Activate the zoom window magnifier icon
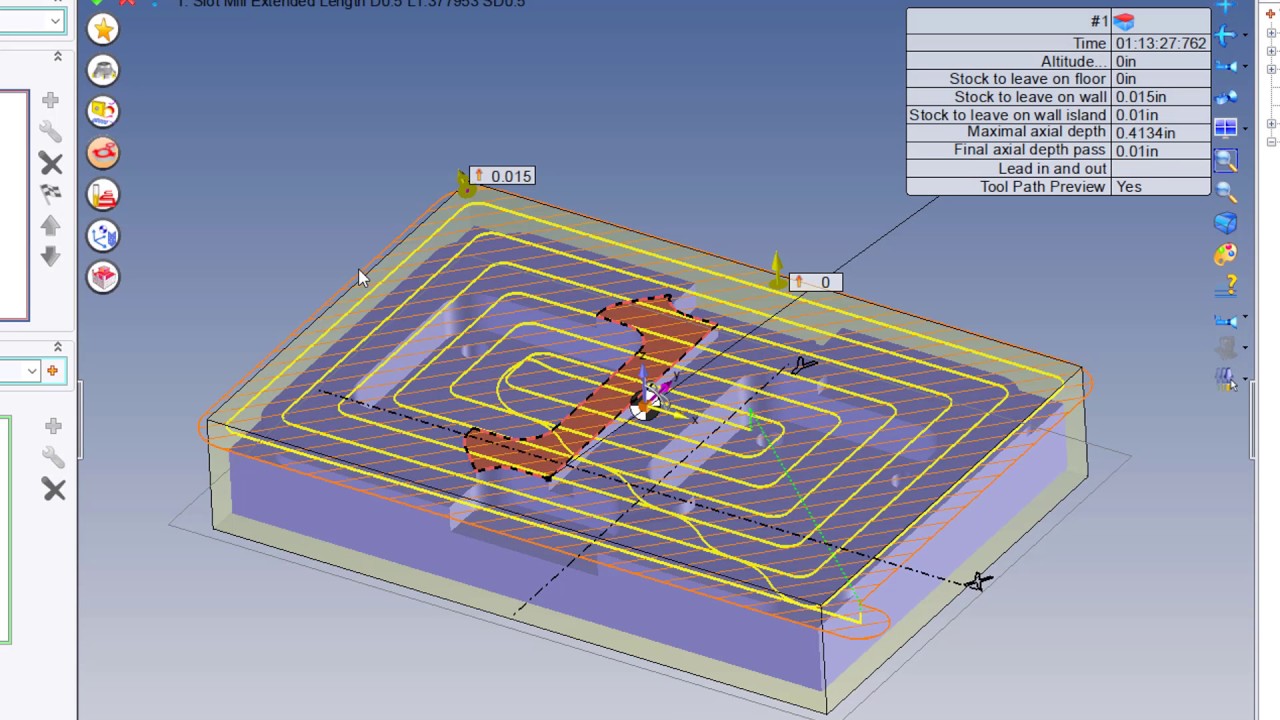Image resolution: width=1280 pixels, height=720 pixels. coord(1226,160)
